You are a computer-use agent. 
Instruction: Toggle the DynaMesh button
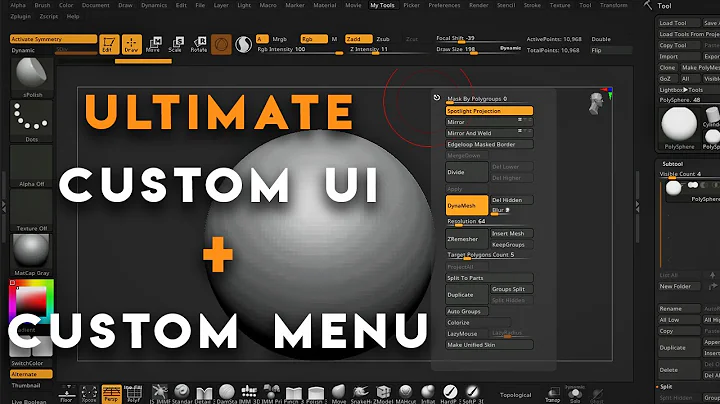point(467,205)
